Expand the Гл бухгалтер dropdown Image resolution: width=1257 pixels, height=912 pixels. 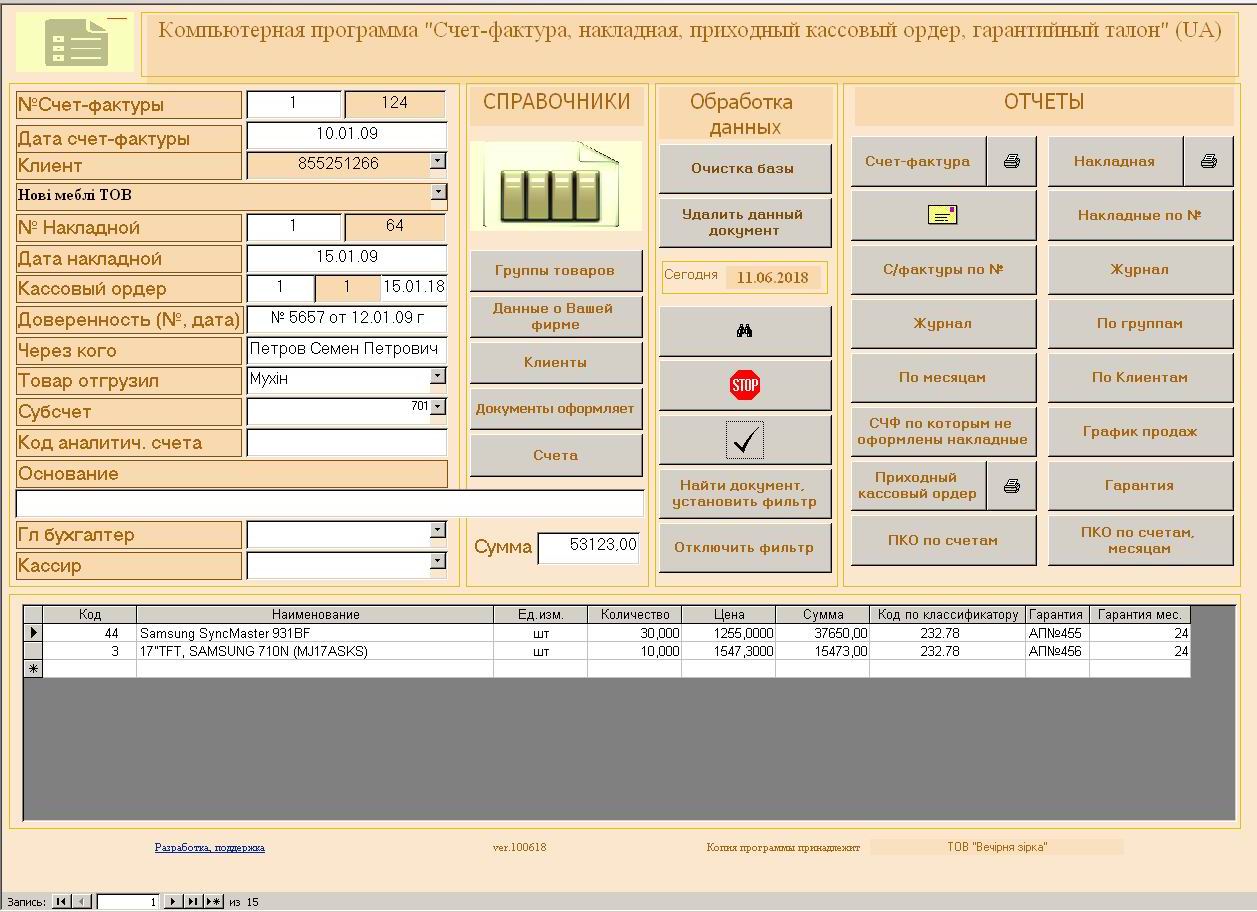438,530
